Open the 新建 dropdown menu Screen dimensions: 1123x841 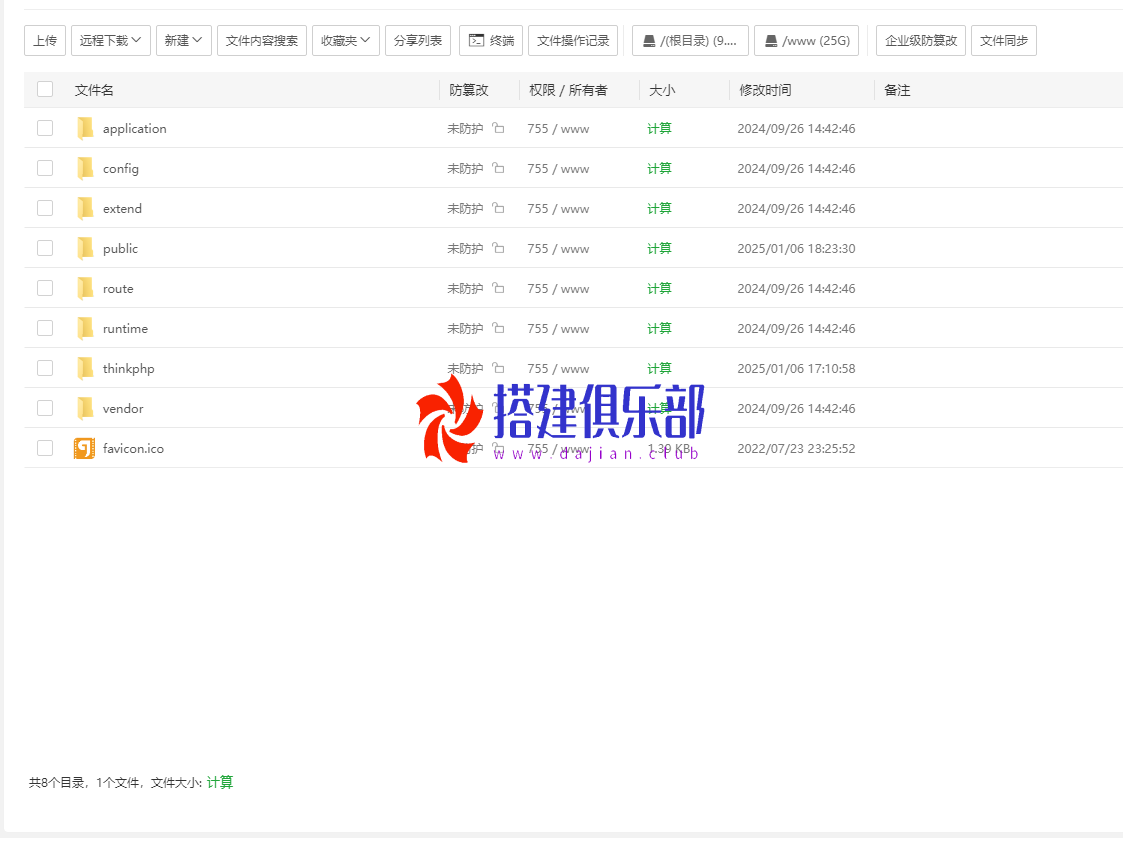pyautogui.click(x=184, y=41)
